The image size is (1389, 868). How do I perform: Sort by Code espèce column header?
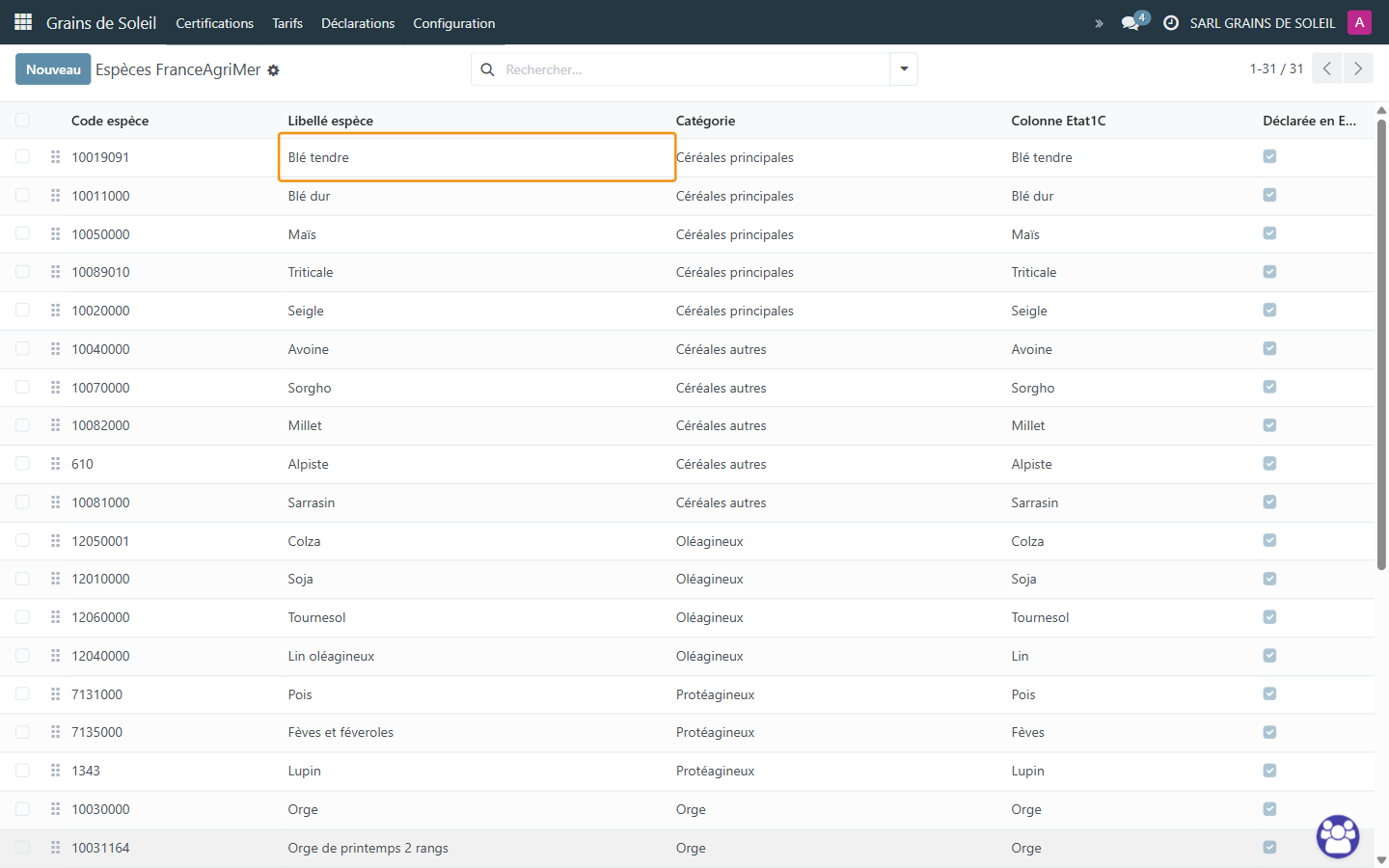pos(110,121)
